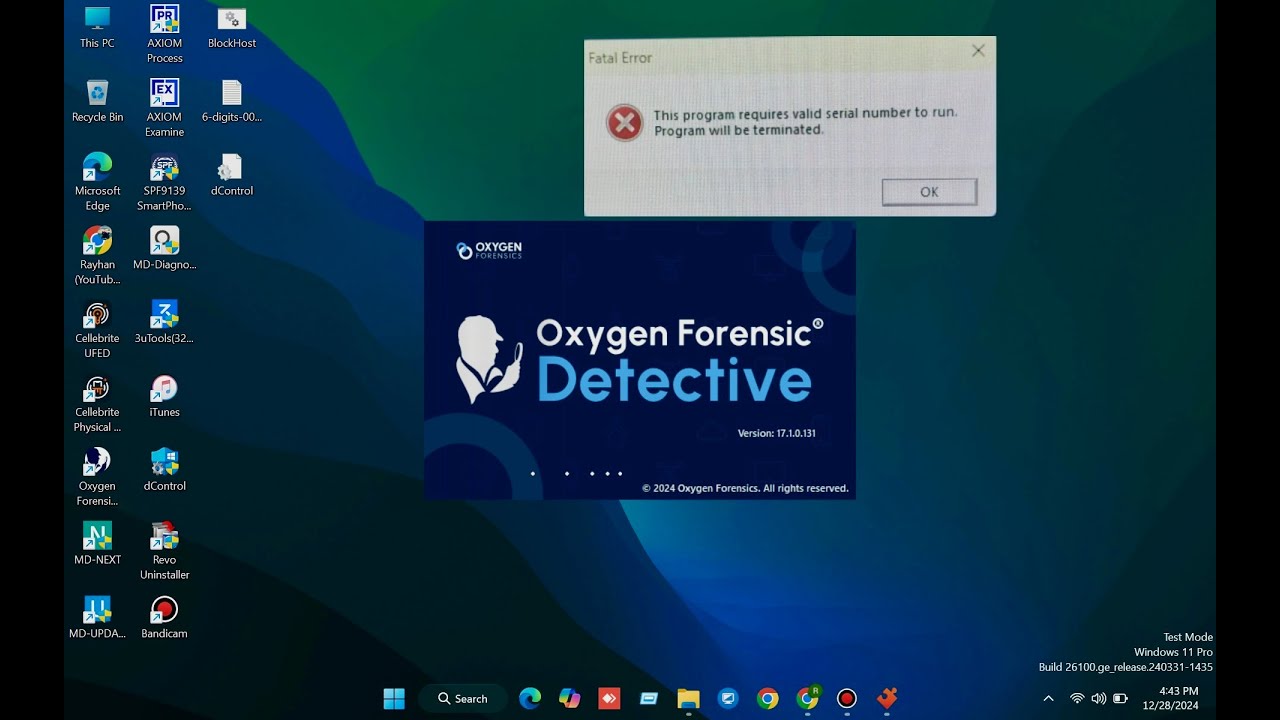Select the 3uTools(32) desktop shortcut
The height and width of the screenshot is (720, 1280).
click(x=164, y=322)
